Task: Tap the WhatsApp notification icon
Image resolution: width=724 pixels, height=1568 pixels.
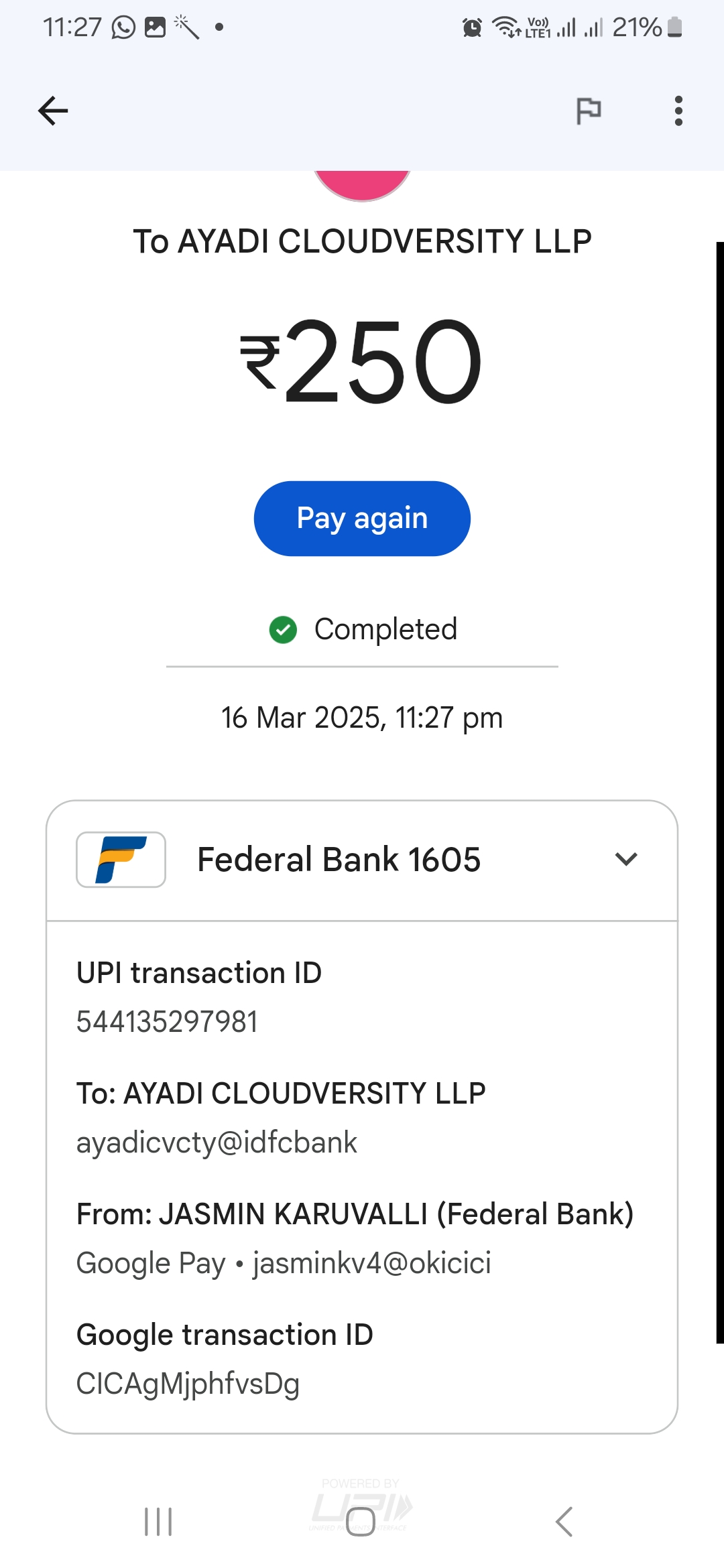Action: (x=123, y=27)
